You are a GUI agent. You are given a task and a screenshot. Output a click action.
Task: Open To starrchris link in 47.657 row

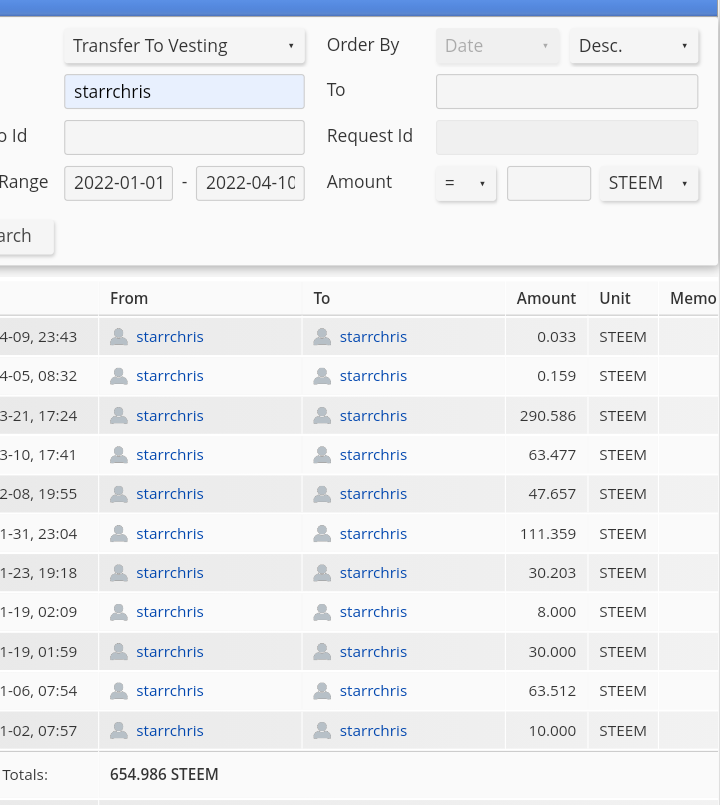[x=373, y=494]
